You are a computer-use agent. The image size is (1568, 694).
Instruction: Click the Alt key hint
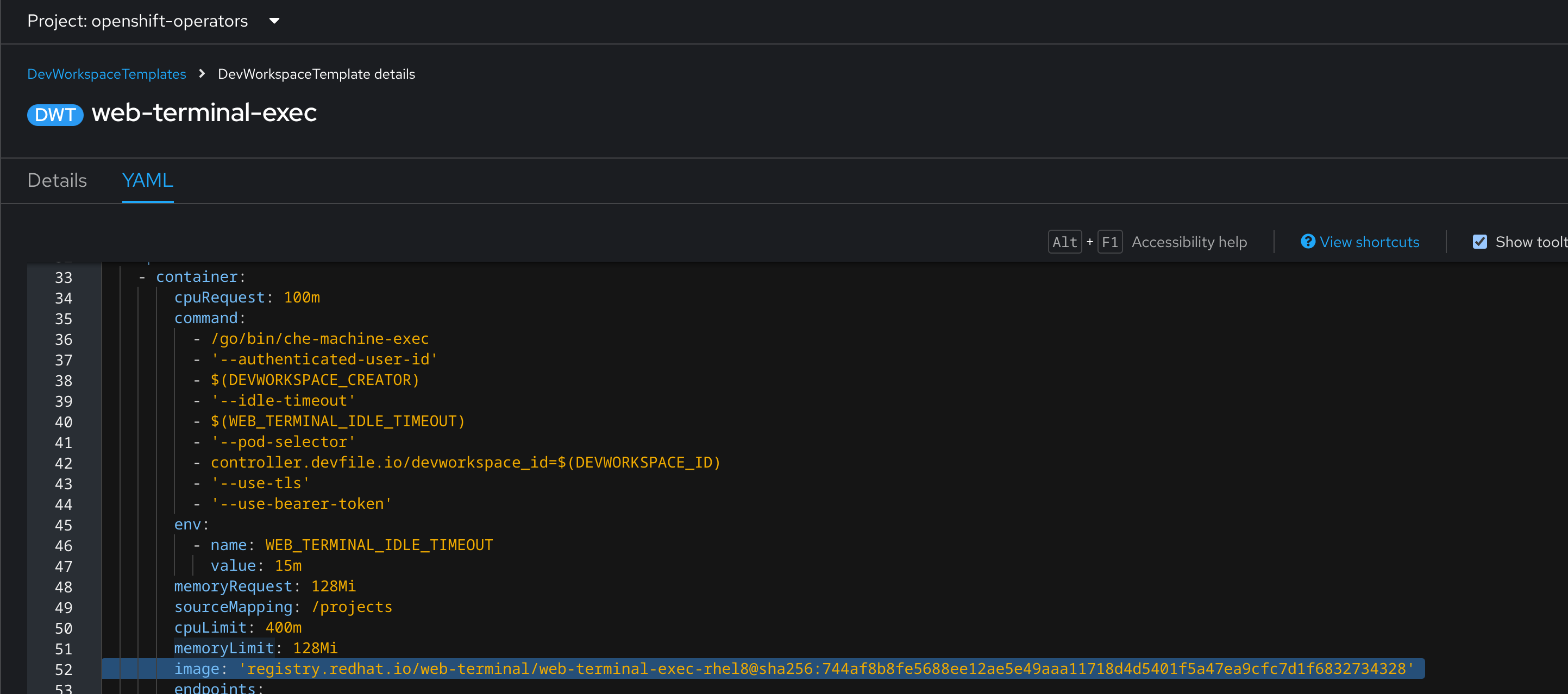point(1064,242)
